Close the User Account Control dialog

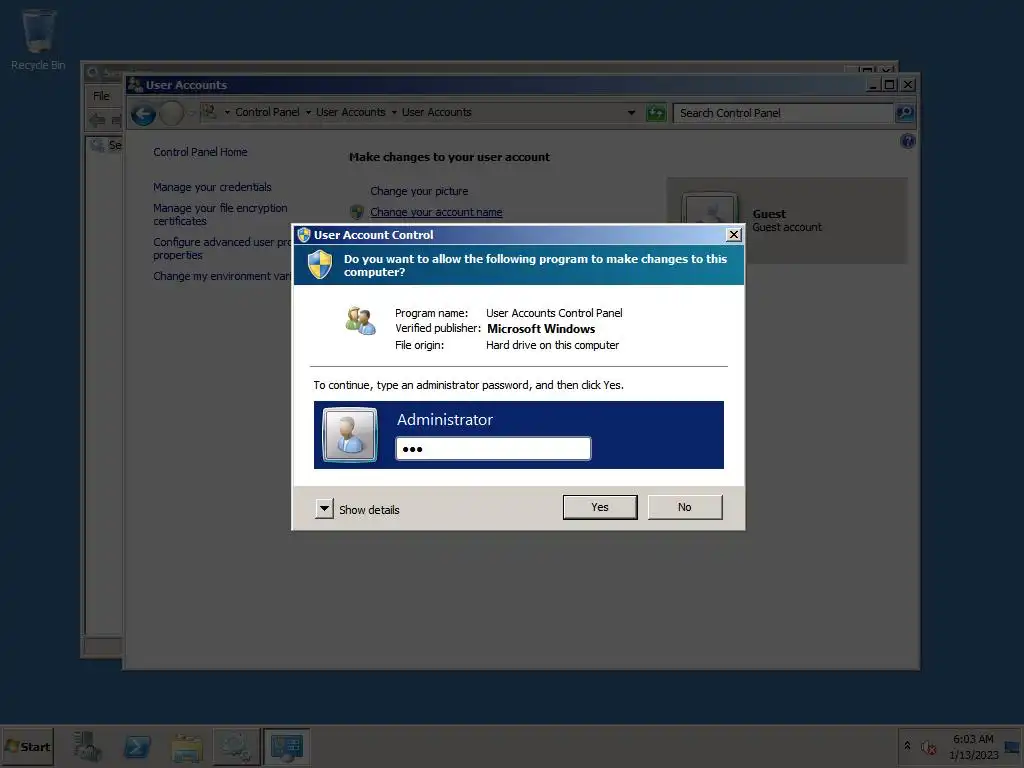point(733,234)
